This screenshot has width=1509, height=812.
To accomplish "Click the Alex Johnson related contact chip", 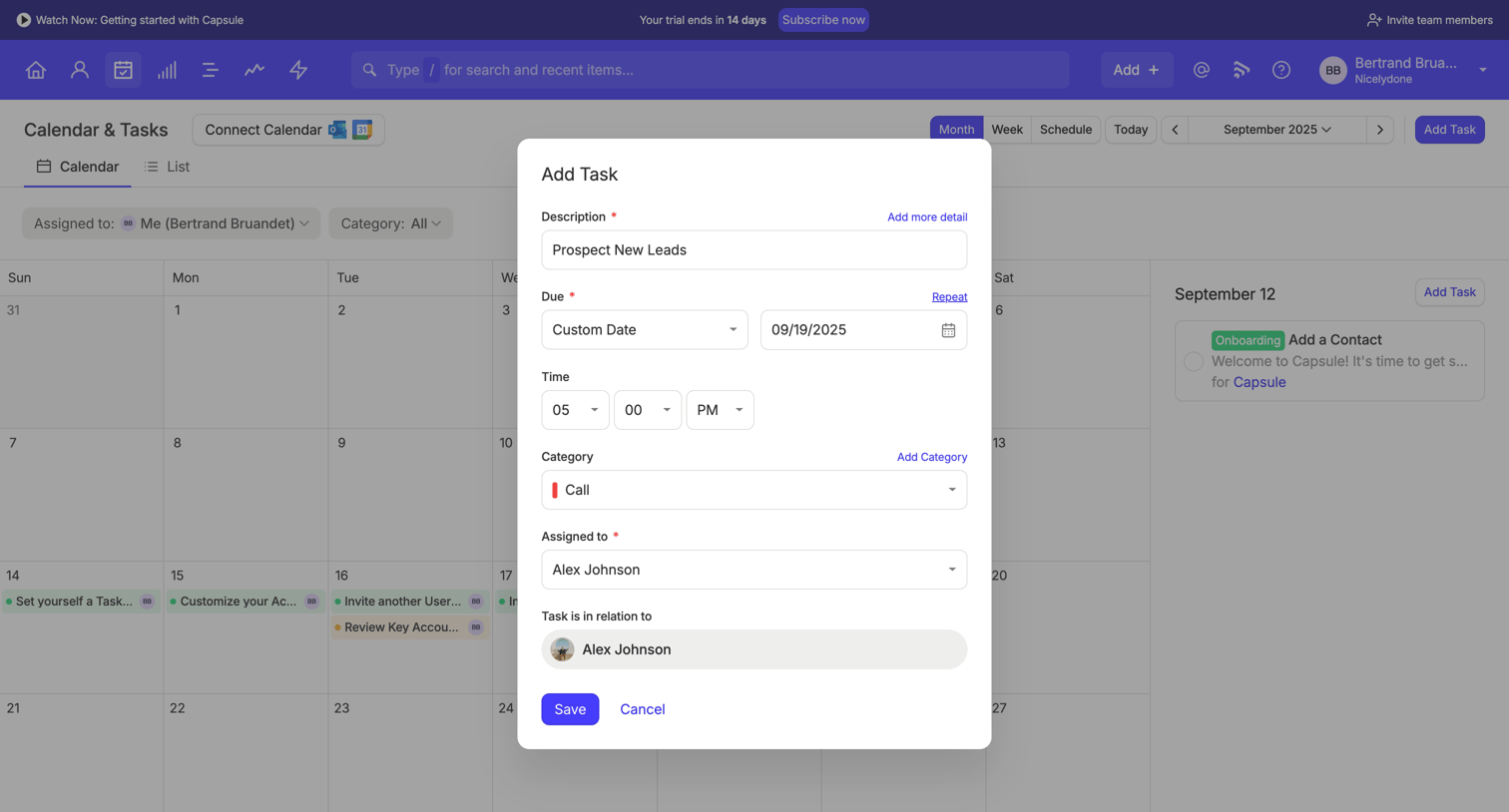I will pyautogui.click(x=754, y=649).
